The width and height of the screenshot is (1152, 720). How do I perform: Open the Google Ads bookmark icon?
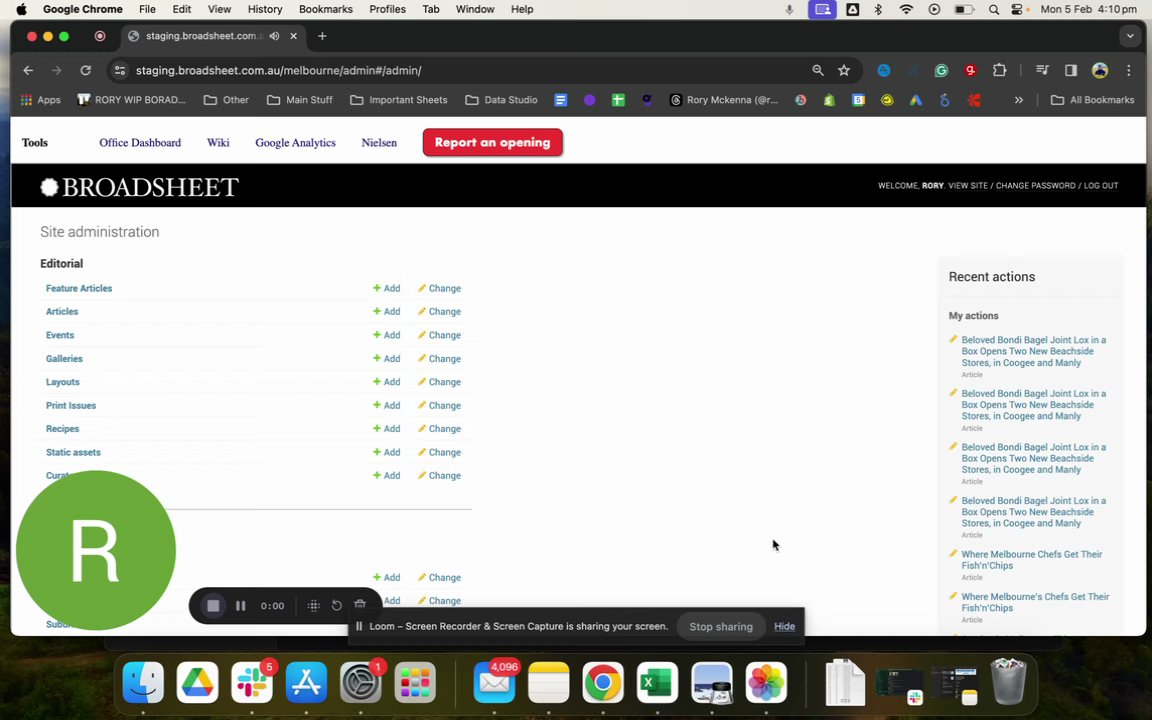pos(915,100)
